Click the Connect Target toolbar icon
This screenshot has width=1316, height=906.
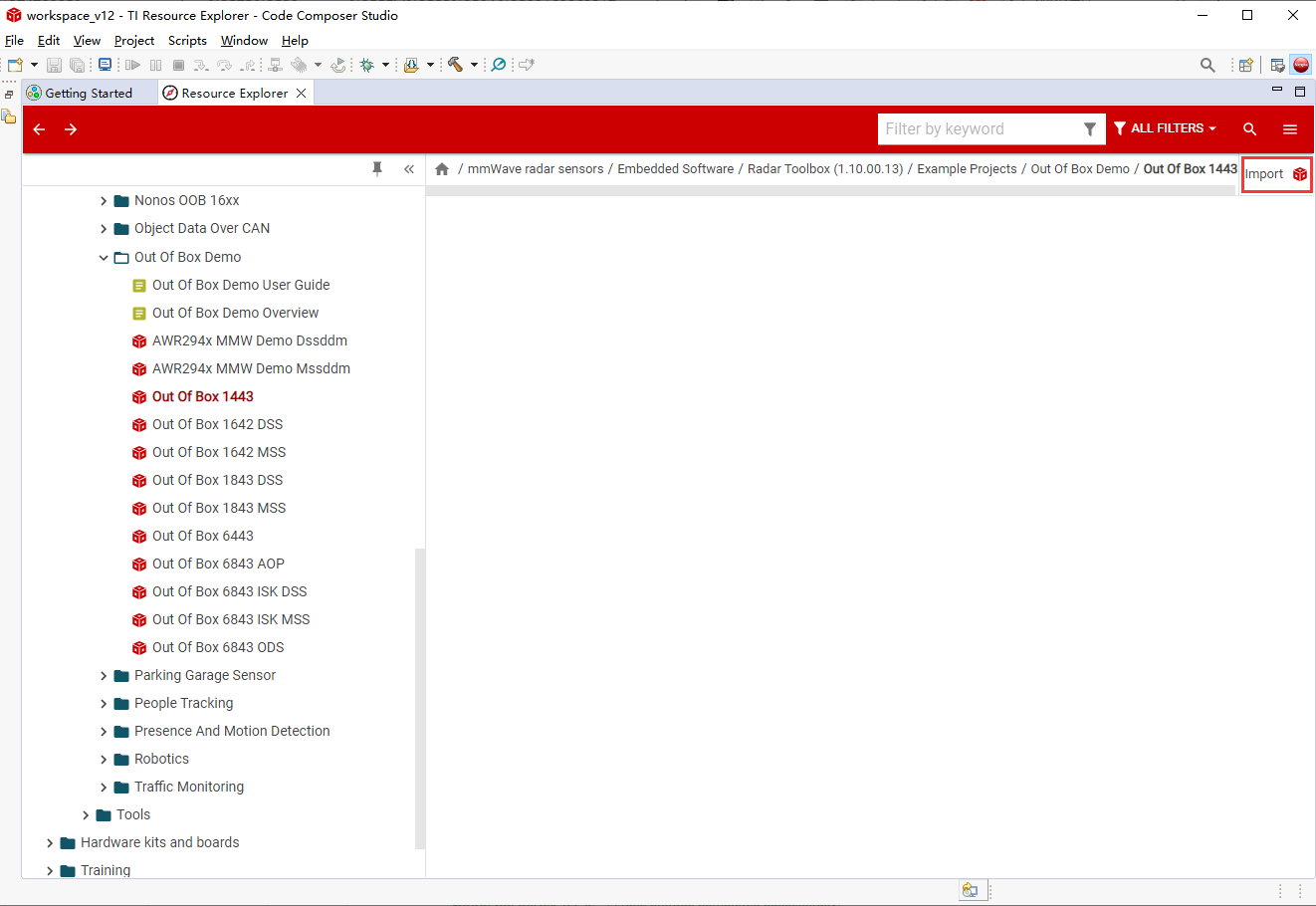(276, 65)
